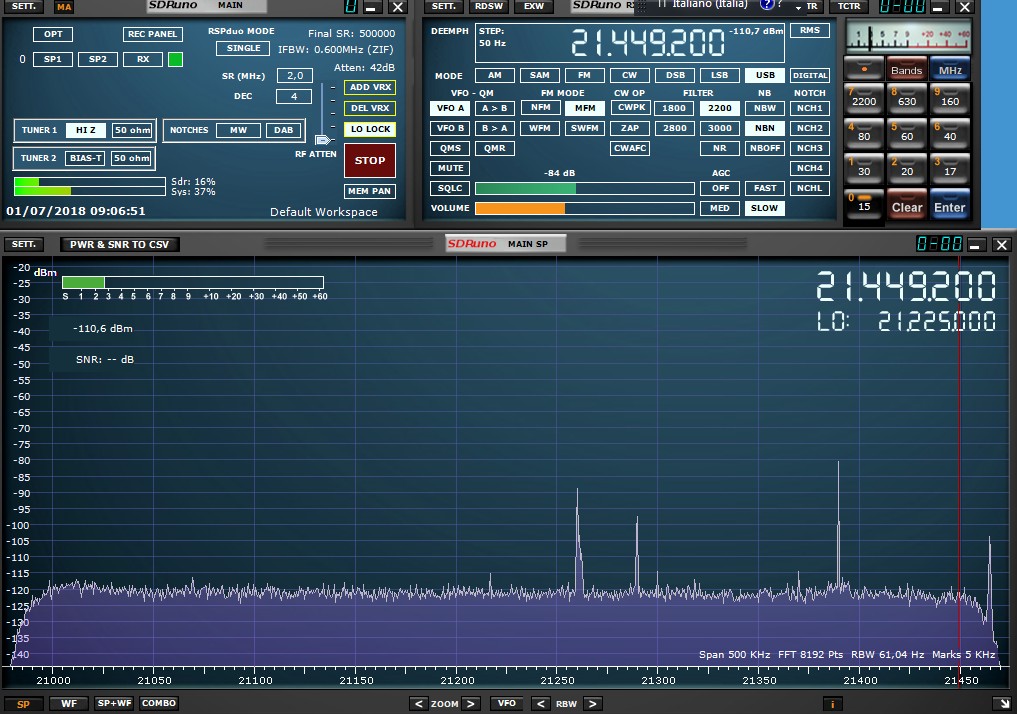Toggle the USB mode
Viewport: 1017px width, 714px height.
pos(765,75)
